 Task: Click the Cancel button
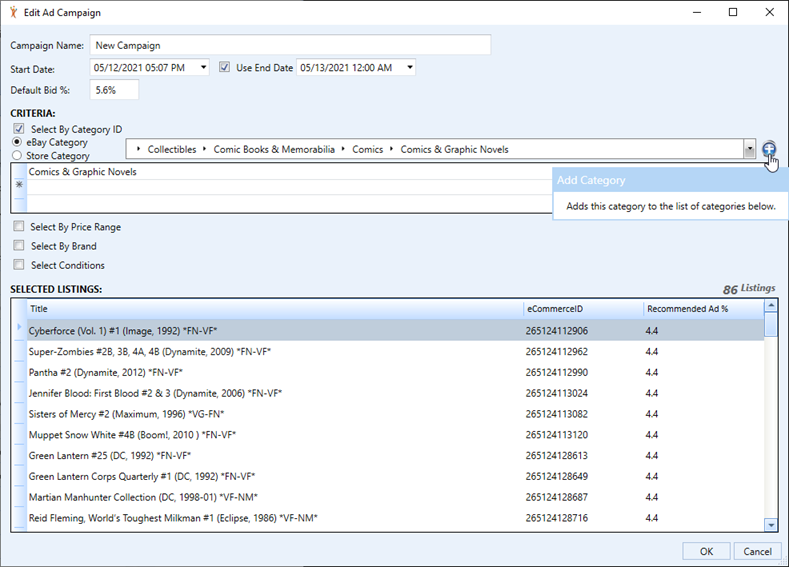pyautogui.click(x=757, y=551)
